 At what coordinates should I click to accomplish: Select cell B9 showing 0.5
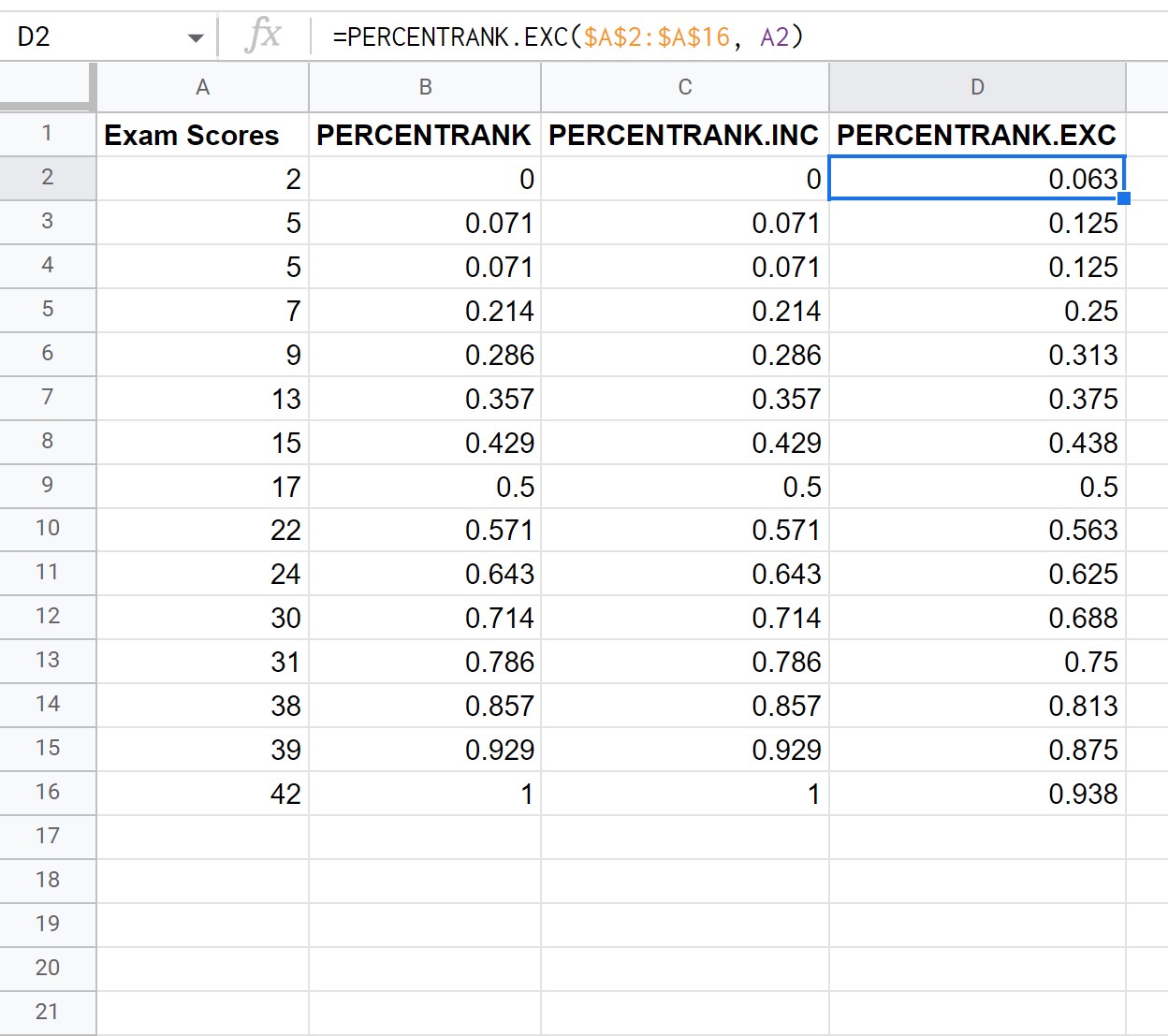pyautogui.click(x=425, y=486)
